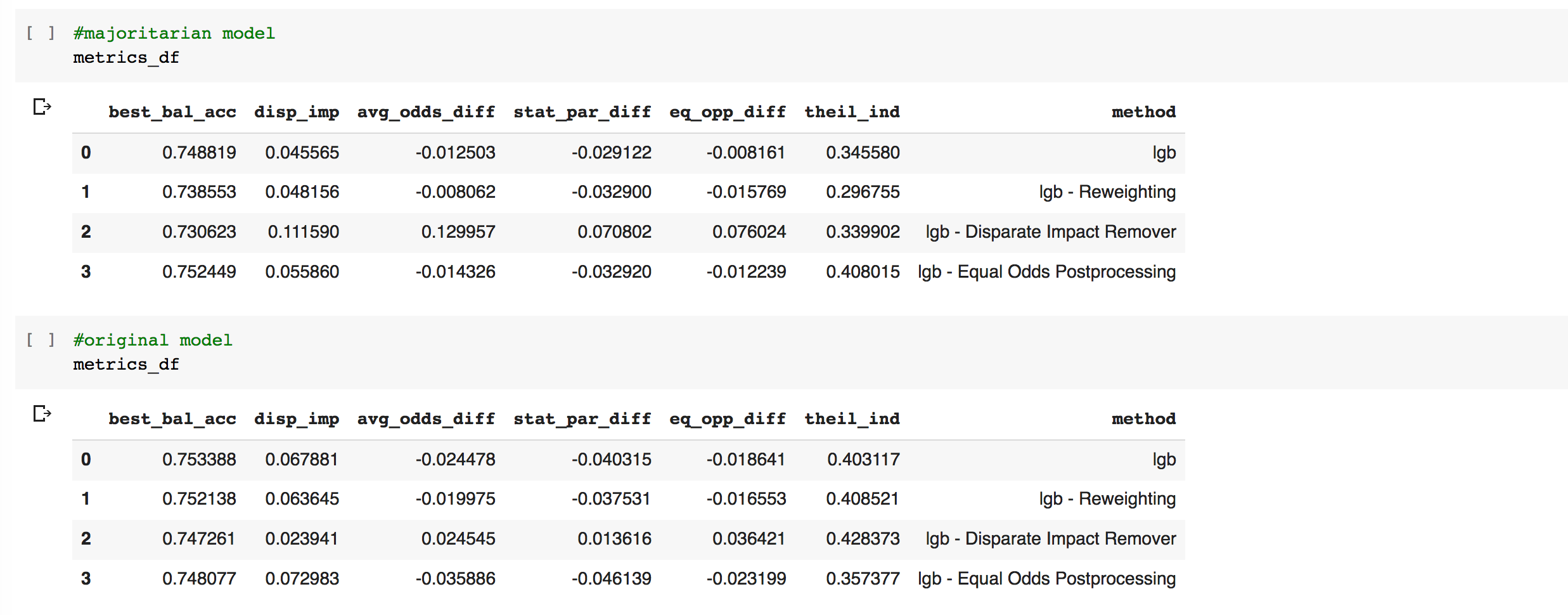The height and width of the screenshot is (615, 1568).
Task: Click the original model output toggle icon
Action: tap(42, 413)
